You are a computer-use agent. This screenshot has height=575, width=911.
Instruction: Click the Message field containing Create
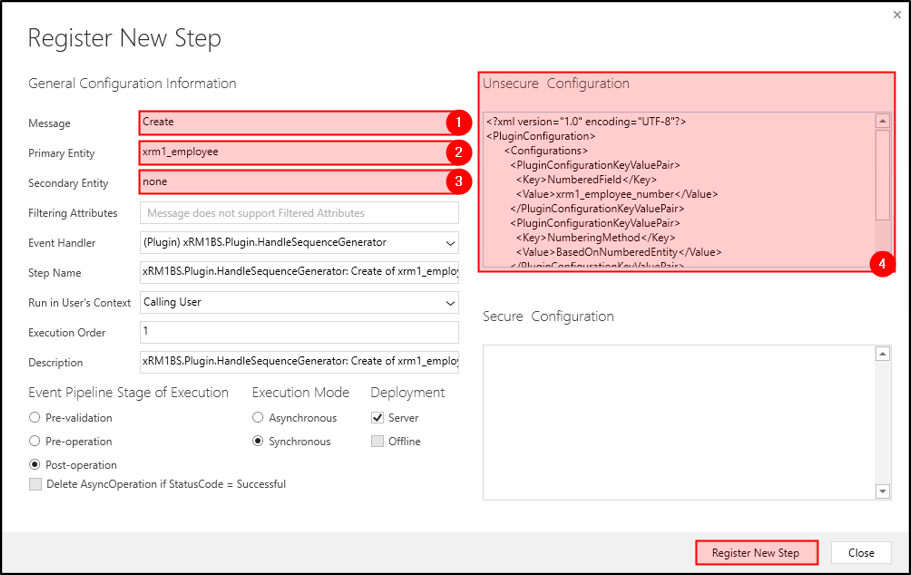coord(290,122)
